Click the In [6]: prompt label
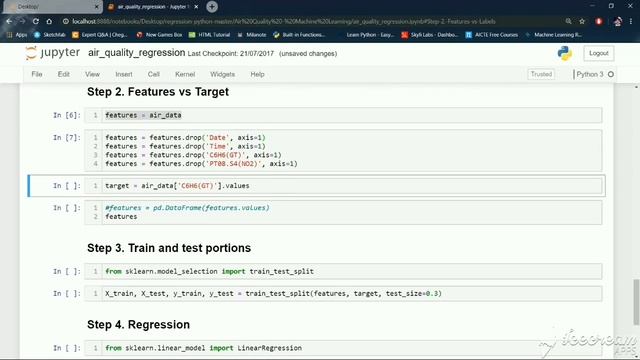Screen dimensions: 640x360 (67, 115)
